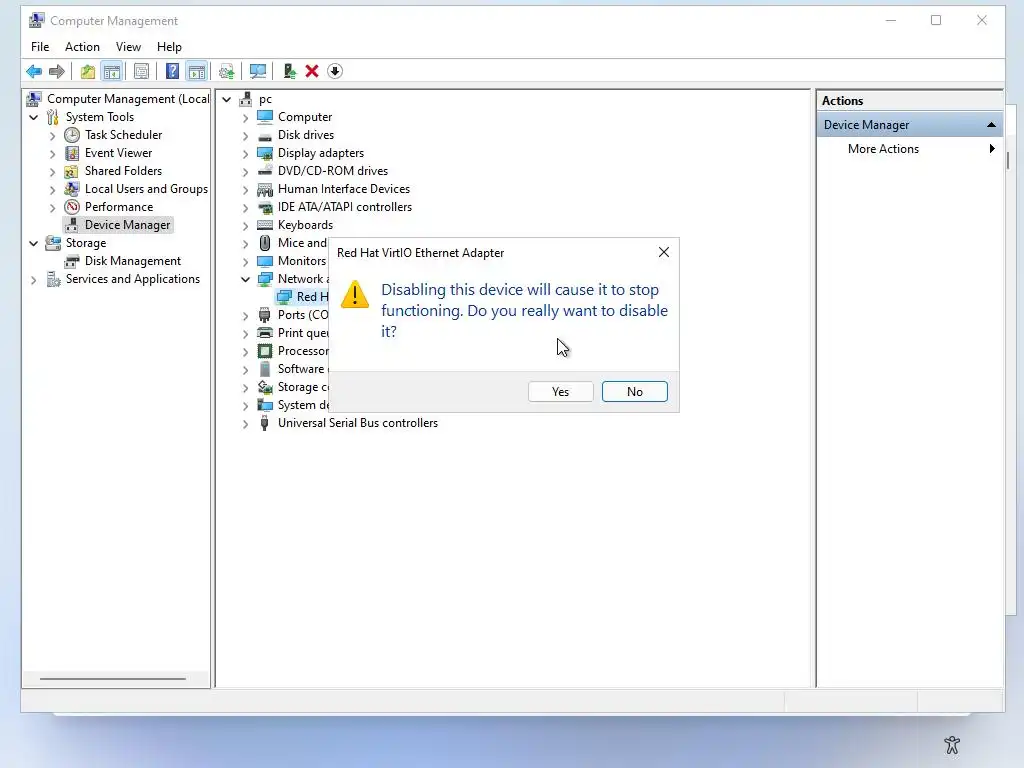This screenshot has width=1024, height=768.
Task: Click the Back arrow in toolbar
Action: coord(34,71)
